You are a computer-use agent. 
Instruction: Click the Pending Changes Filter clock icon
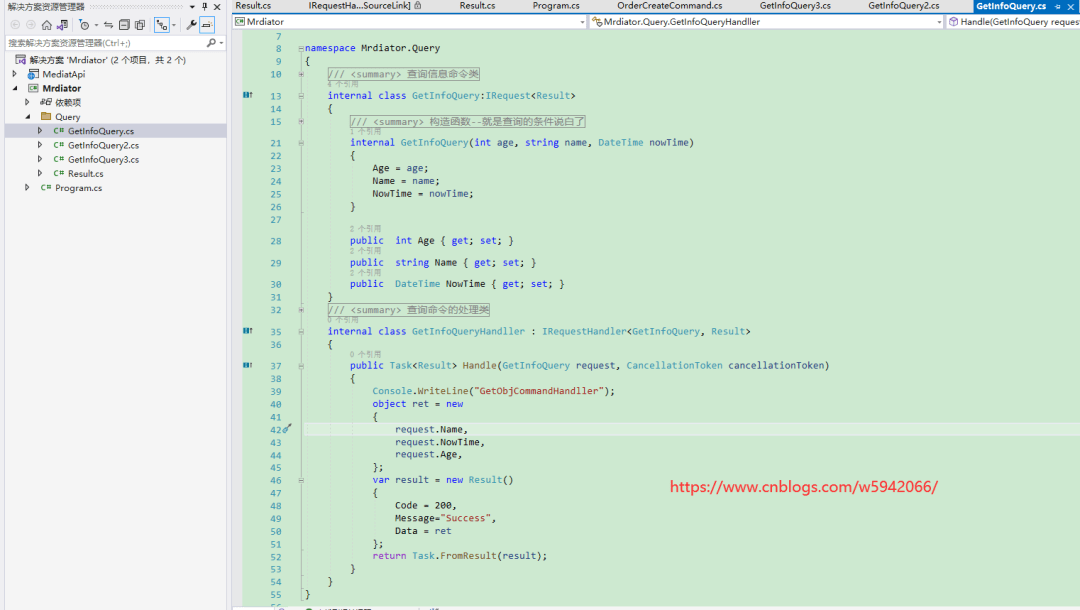point(85,24)
